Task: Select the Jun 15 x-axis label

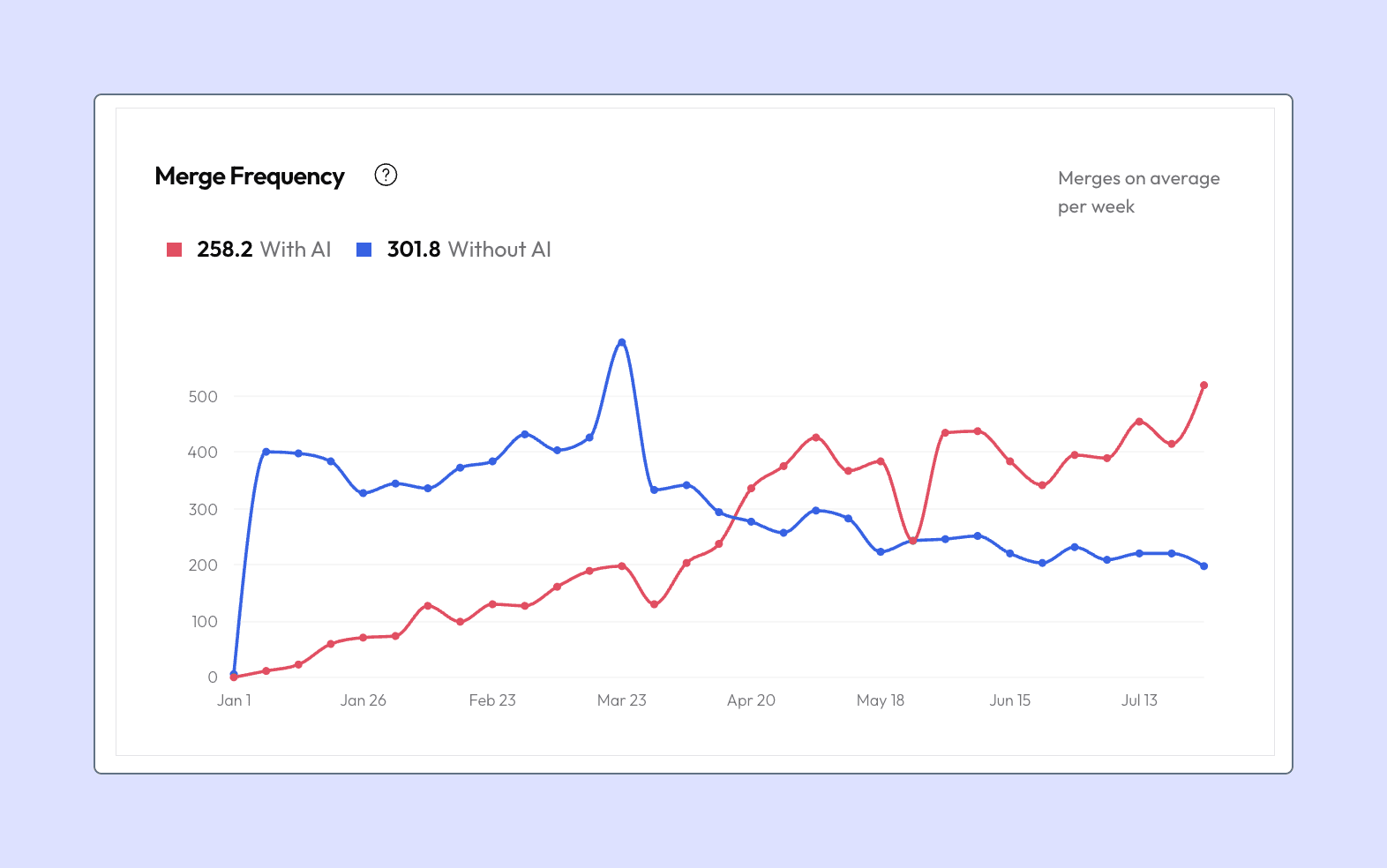Action: (x=1010, y=700)
